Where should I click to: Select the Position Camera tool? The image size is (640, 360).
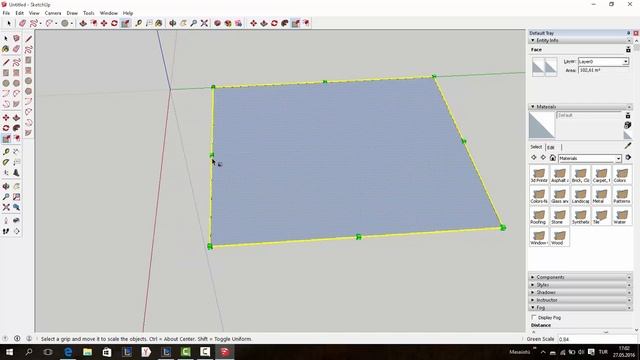pos(6,220)
